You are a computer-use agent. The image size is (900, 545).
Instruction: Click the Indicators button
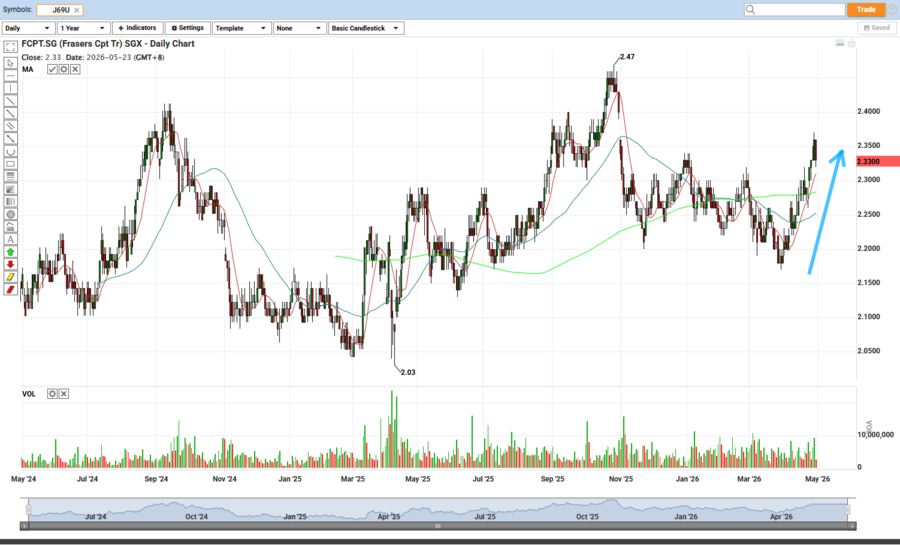point(137,28)
